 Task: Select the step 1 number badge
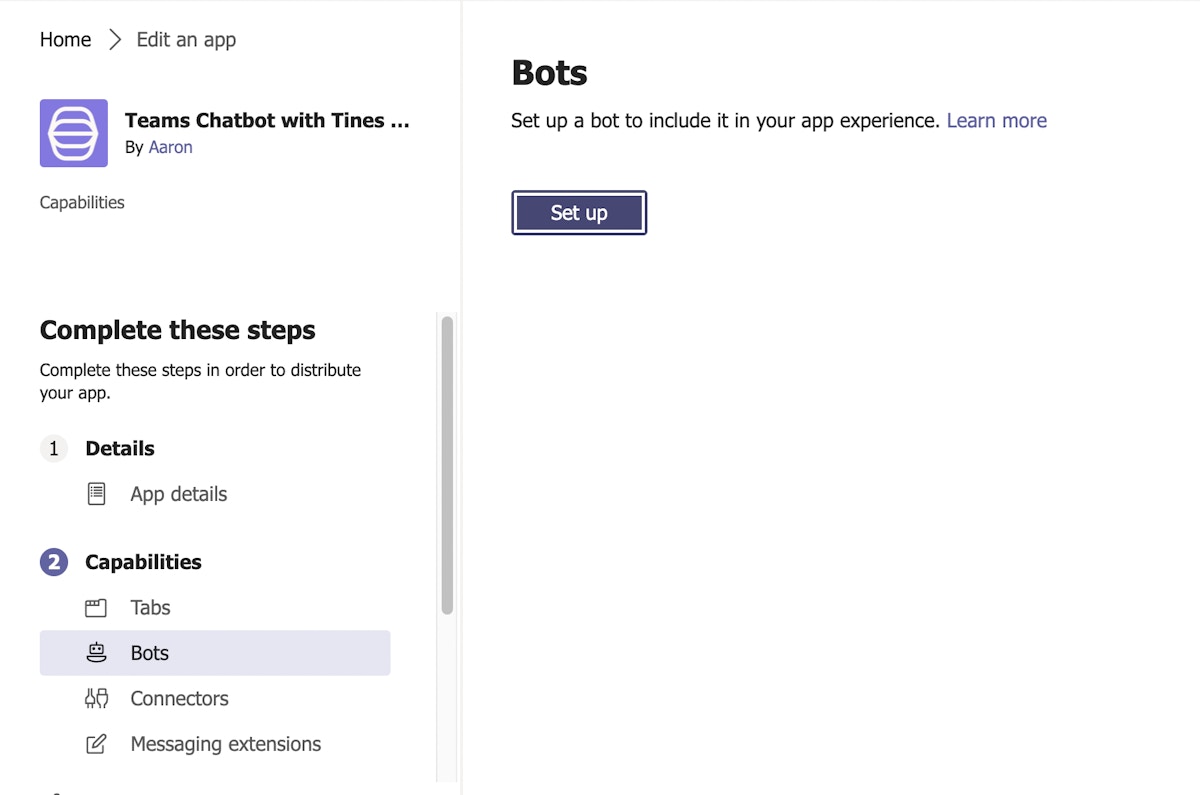(54, 449)
